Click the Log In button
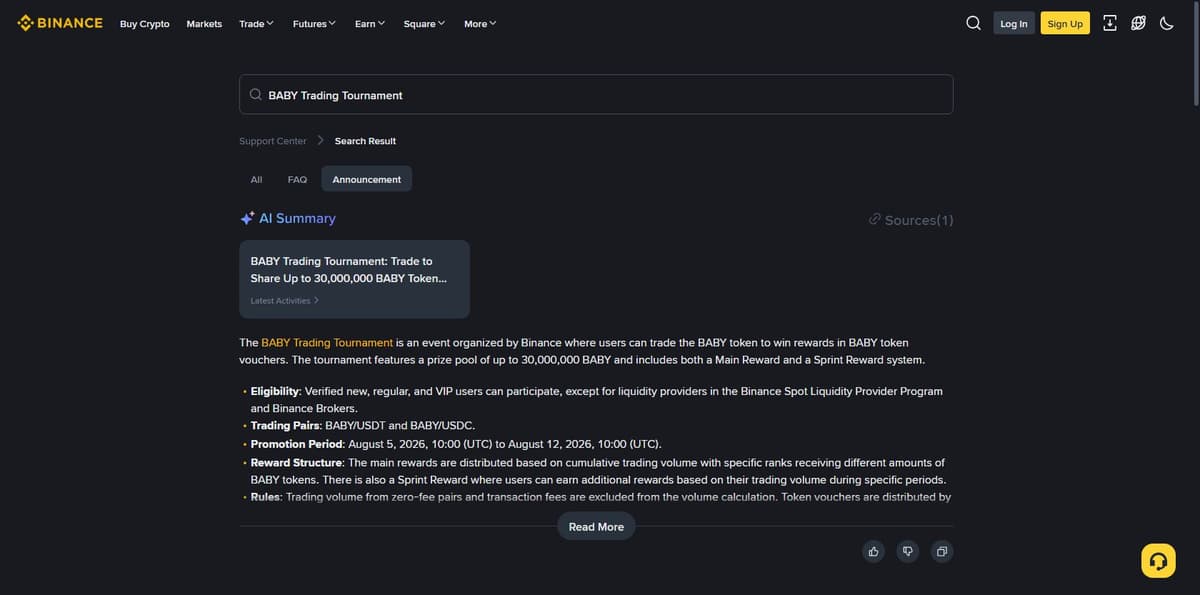The image size is (1200, 595). (x=1014, y=23)
